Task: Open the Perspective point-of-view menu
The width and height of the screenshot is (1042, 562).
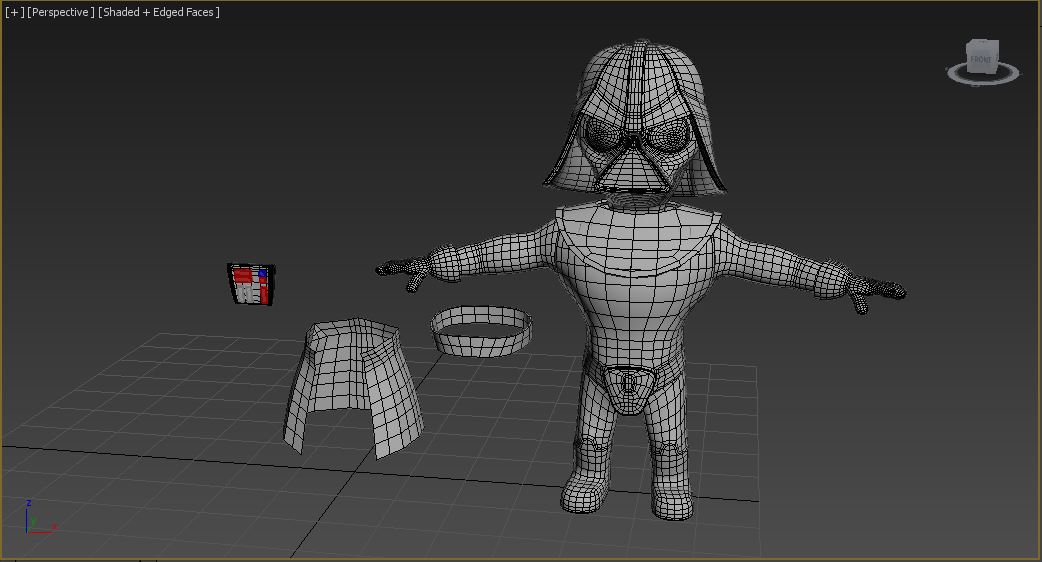Action: [x=61, y=12]
